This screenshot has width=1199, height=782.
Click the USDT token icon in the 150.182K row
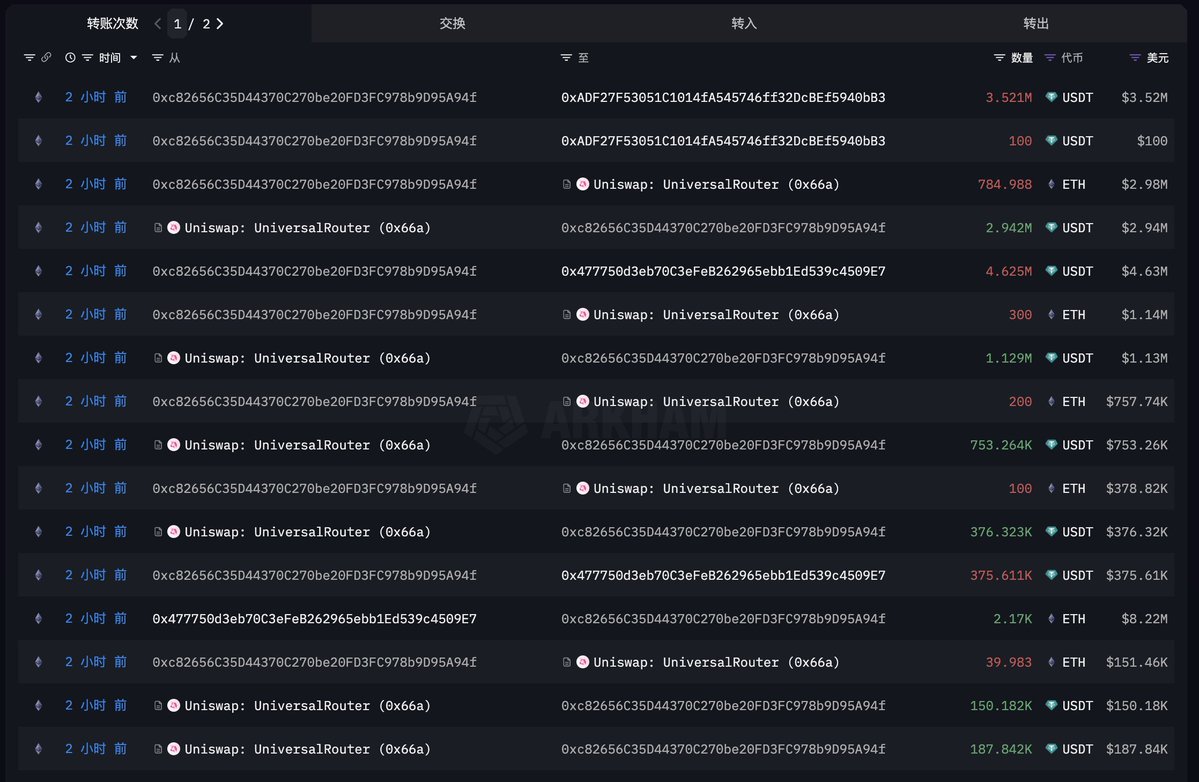click(1051, 706)
